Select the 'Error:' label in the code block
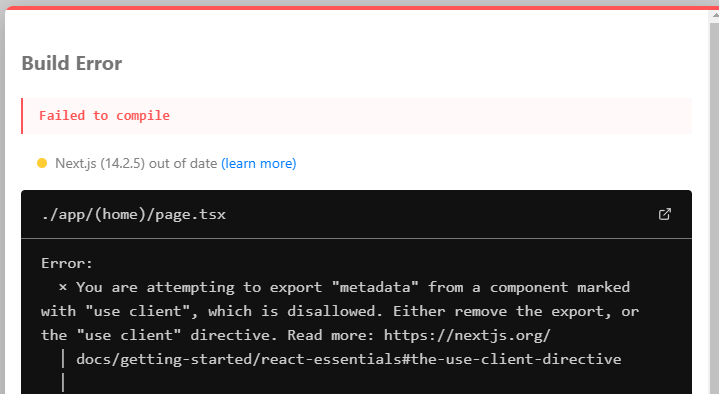 coord(67,263)
